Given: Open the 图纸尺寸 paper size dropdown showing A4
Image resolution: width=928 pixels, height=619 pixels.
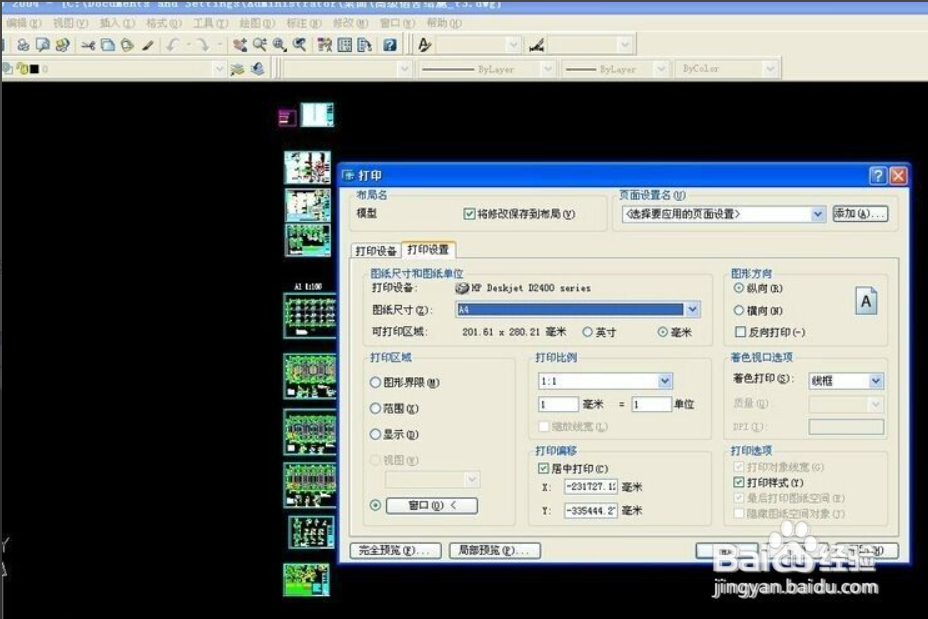Looking at the screenshot, I should point(692,308).
